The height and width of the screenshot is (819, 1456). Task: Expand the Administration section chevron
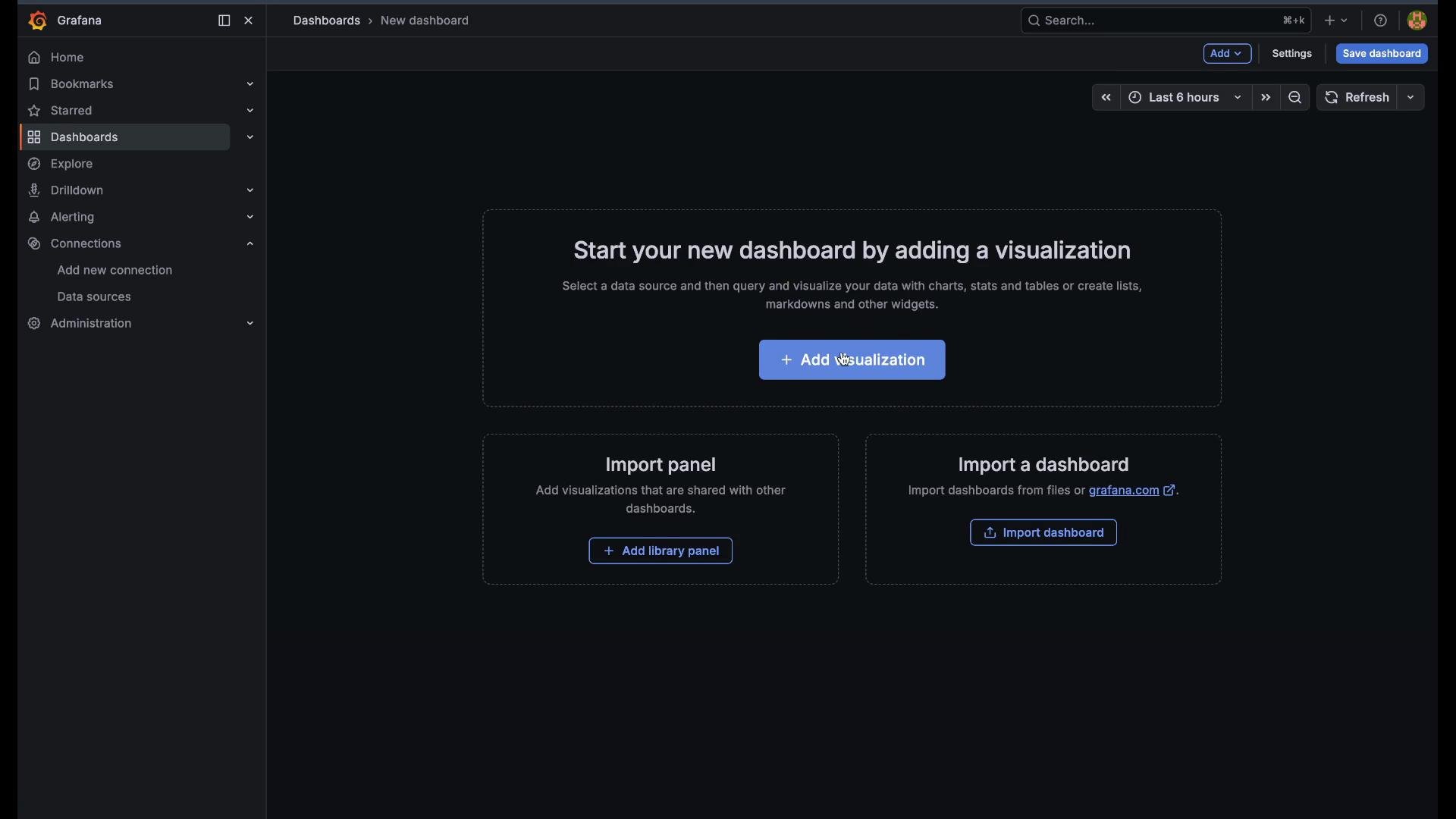pyautogui.click(x=250, y=324)
